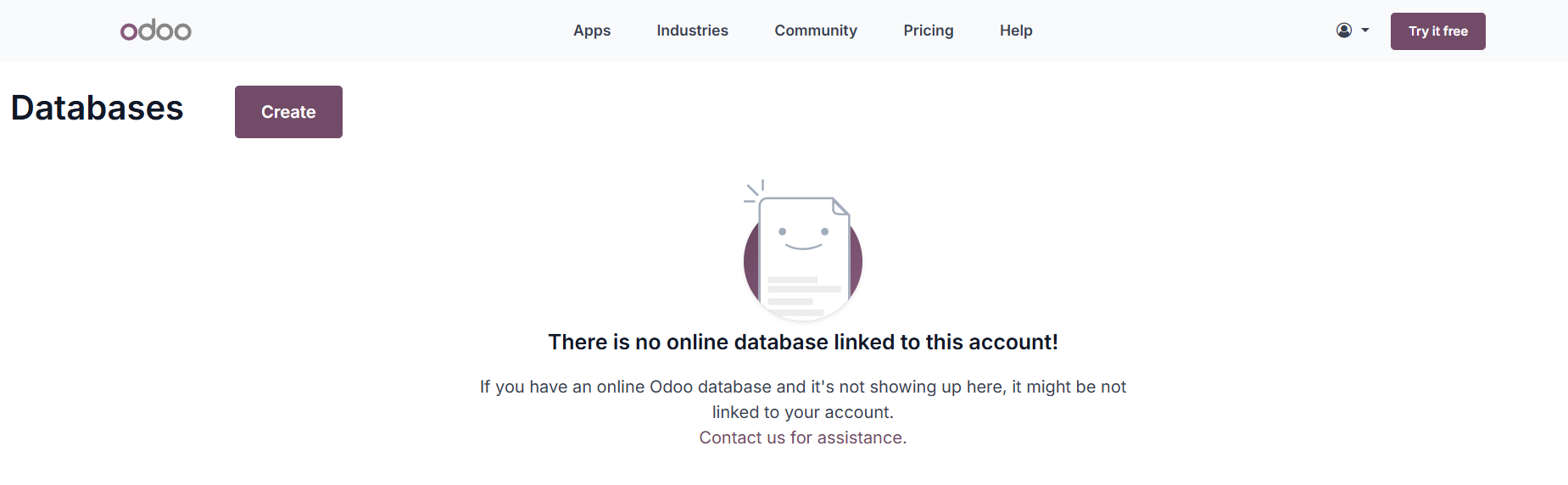
Task: Click the folded corner of the document
Action: coord(840,207)
